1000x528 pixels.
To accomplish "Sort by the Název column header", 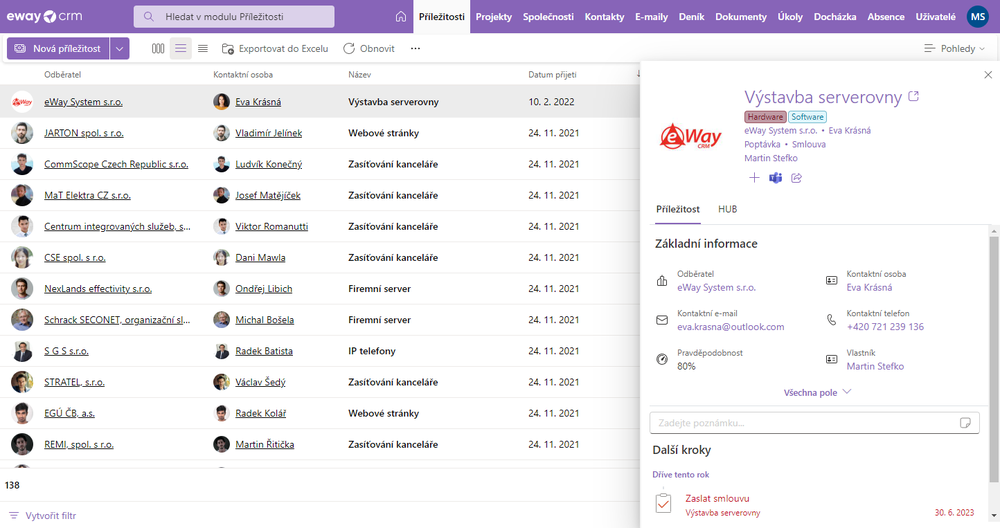I will tap(360, 75).
